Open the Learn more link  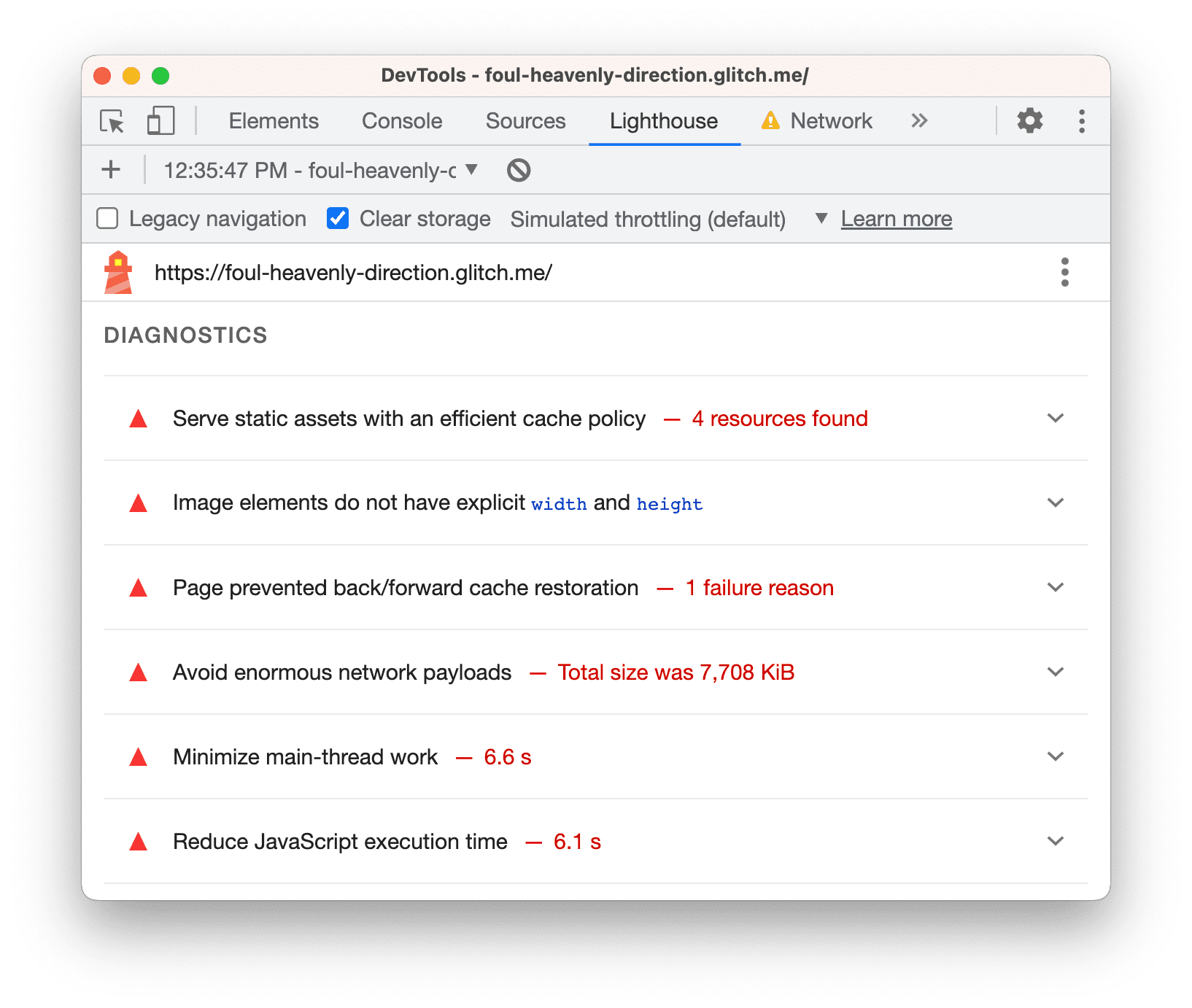click(x=896, y=219)
